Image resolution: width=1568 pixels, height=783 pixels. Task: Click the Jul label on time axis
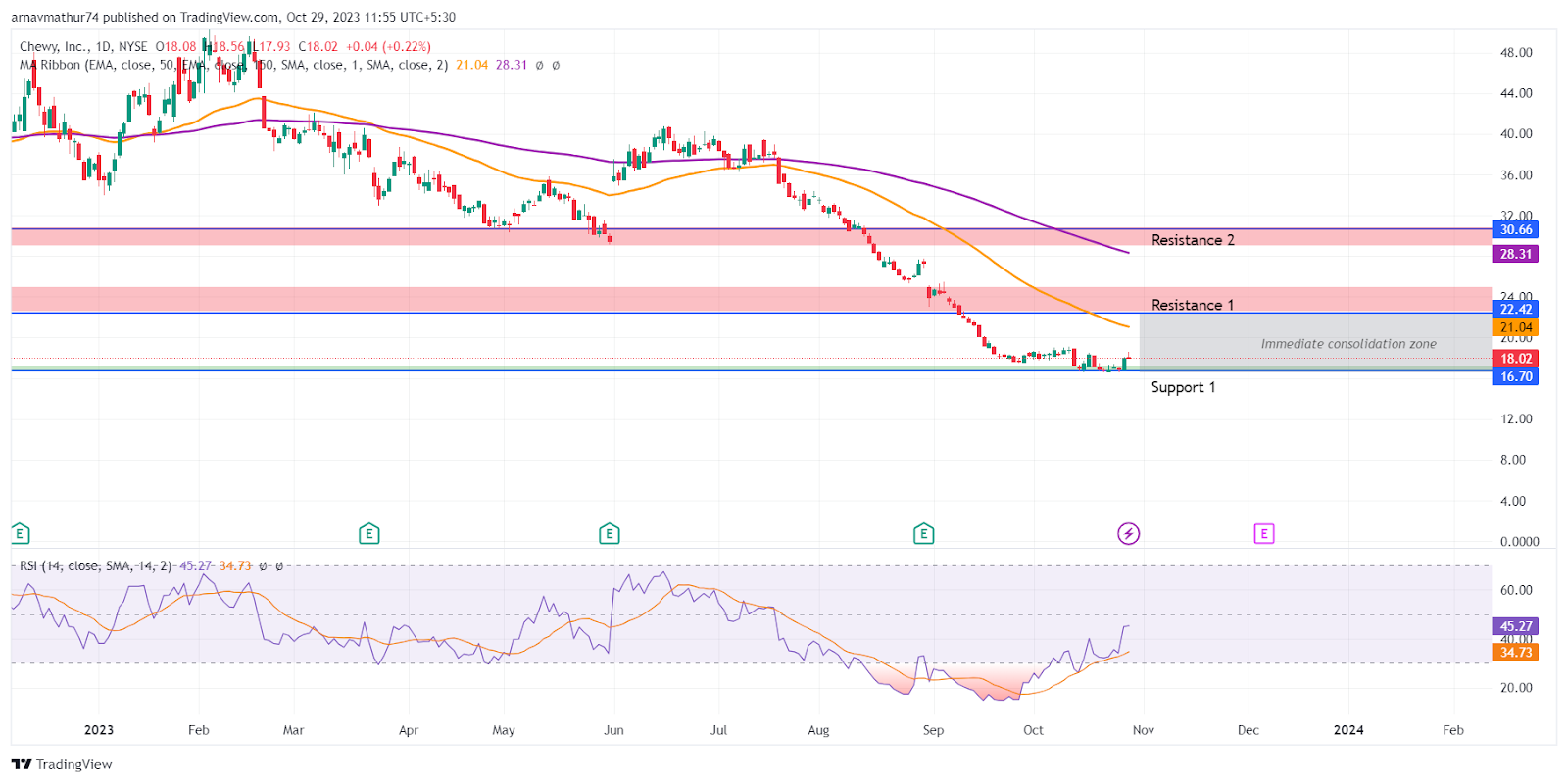(718, 730)
